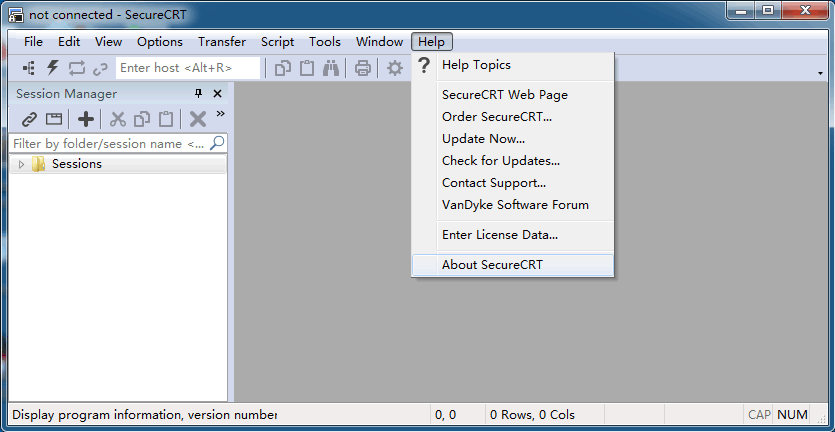Click the CAP indicator in status bar
The image size is (835, 432).
pos(759,414)
